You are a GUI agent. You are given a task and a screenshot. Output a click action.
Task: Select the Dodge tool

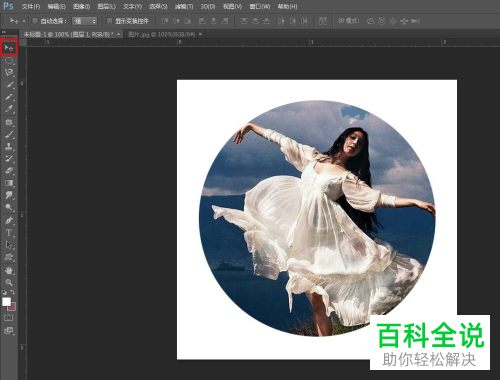point(9,207)
